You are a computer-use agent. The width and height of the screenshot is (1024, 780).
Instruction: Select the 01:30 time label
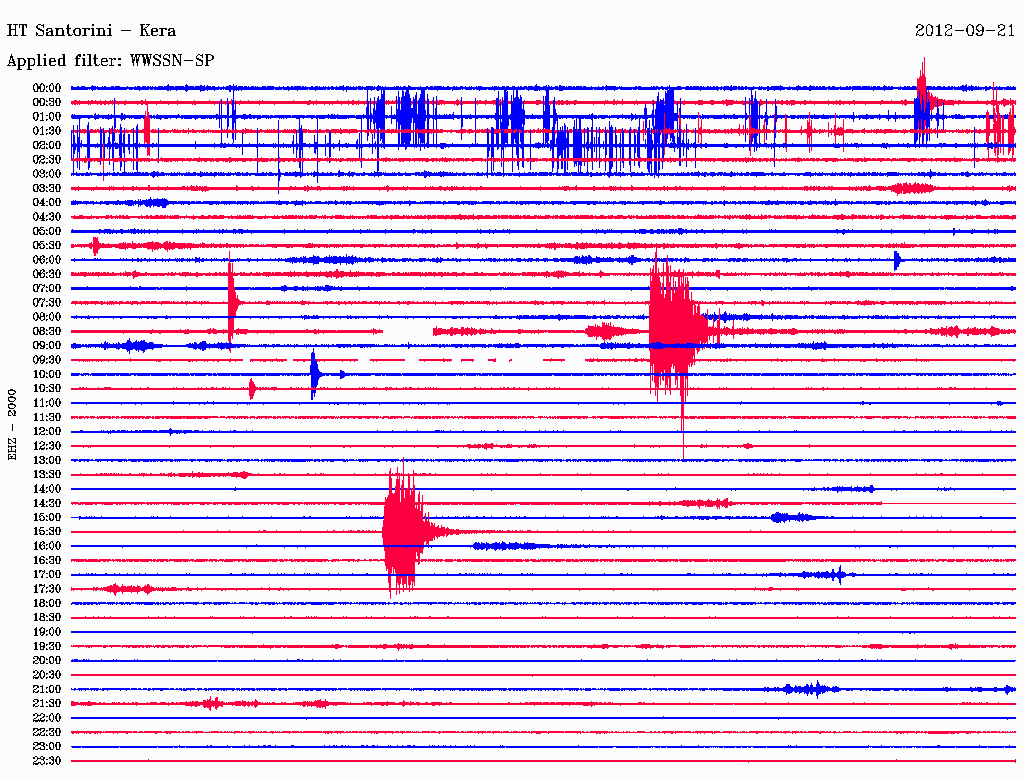[47, 131]
